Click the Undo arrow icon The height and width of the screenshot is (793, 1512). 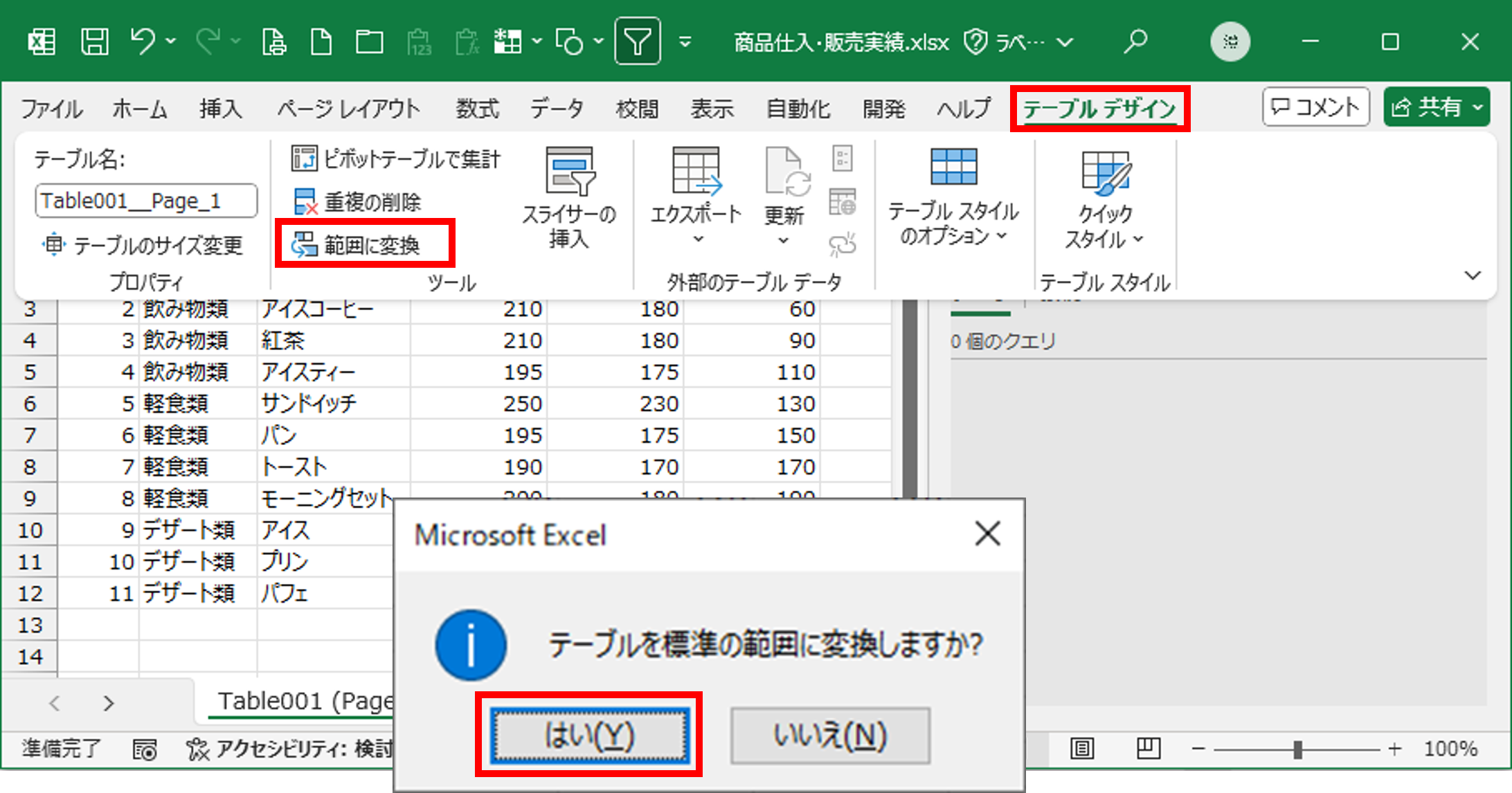(x=143, y=42)
